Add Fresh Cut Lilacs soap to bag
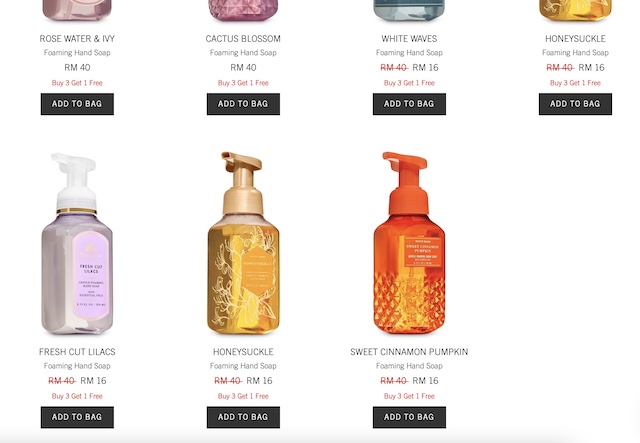 coord(77,417)
